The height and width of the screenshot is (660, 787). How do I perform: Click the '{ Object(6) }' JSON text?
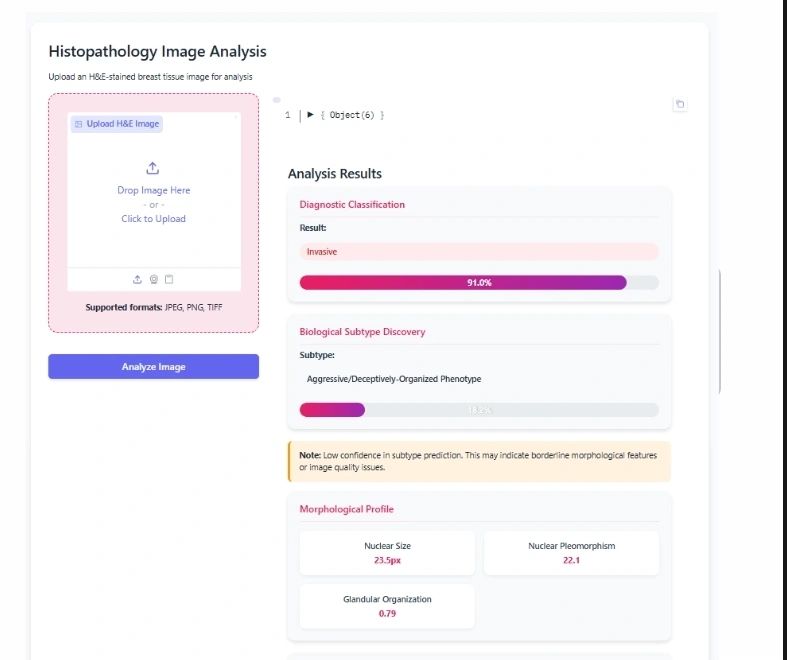352,115
